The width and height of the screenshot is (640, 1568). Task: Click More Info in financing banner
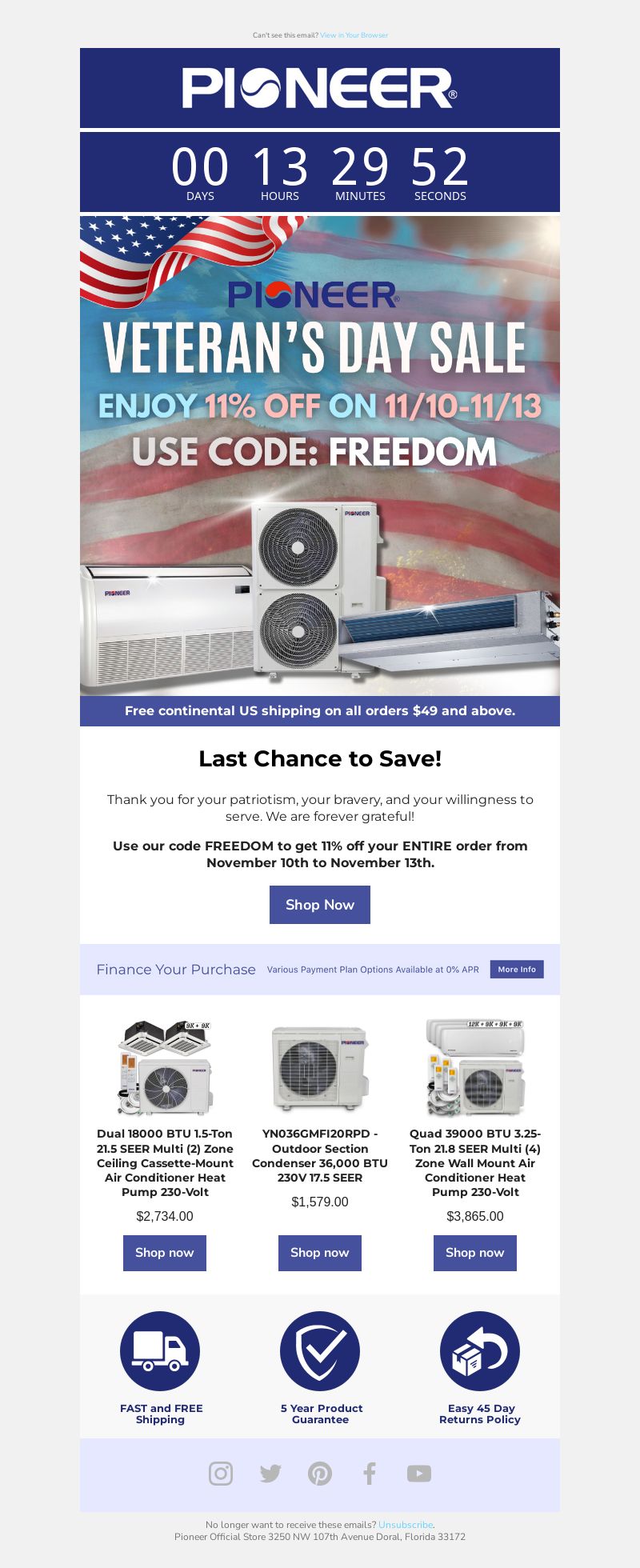pyautogui.click(x=517, y=969)
